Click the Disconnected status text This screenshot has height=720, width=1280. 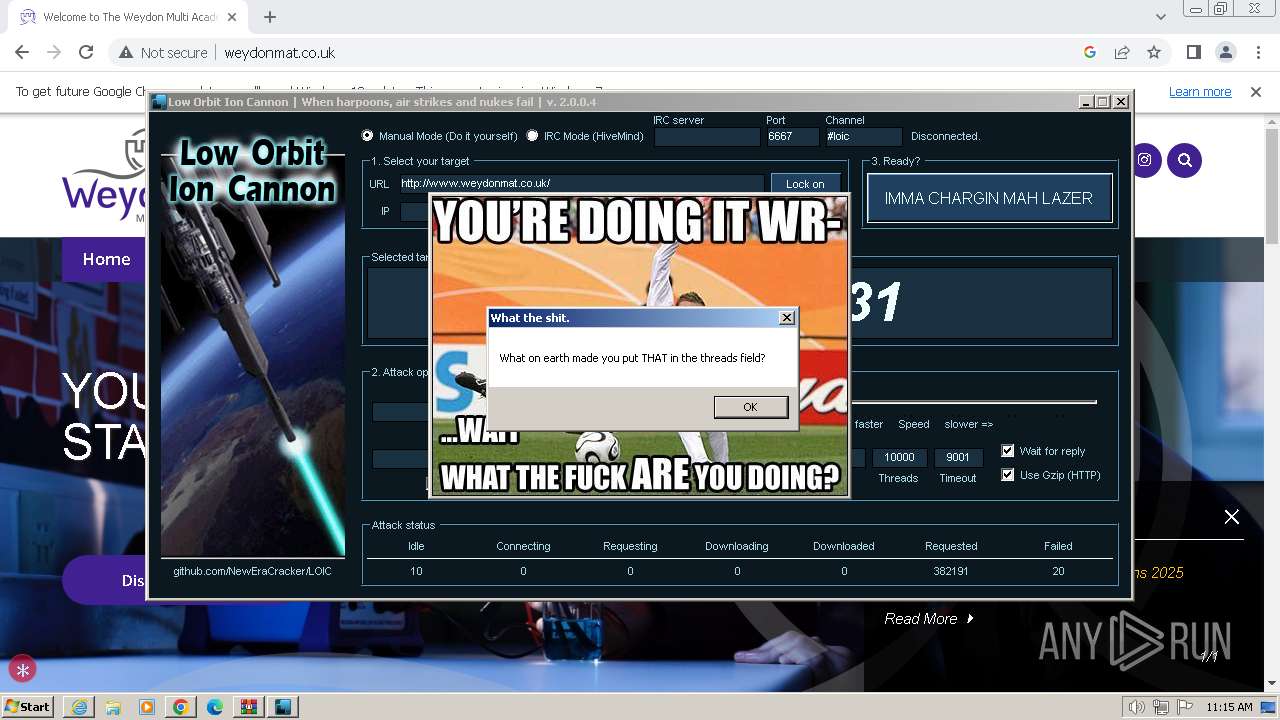(945, 136)
